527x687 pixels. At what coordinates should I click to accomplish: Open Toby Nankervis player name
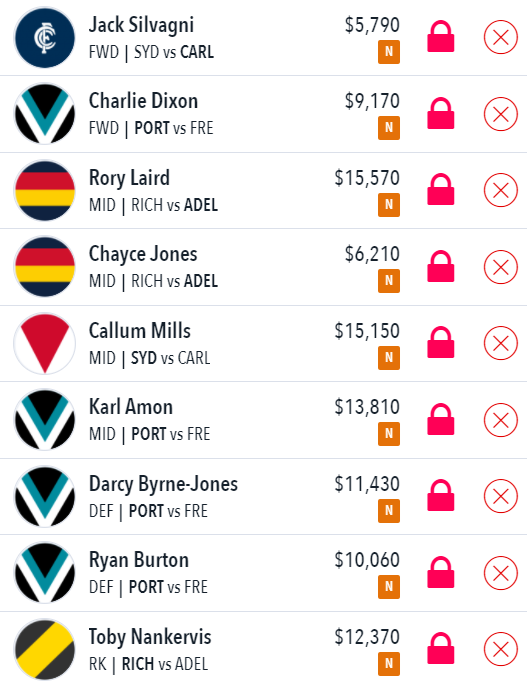(150, 637)
